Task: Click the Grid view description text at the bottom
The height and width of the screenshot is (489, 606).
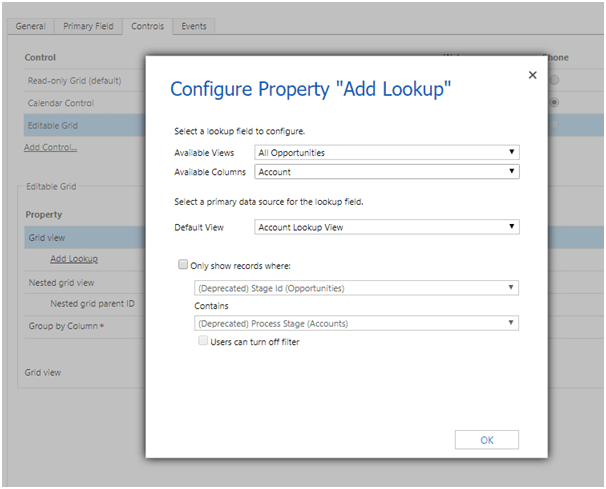Action: coord(43,372)
